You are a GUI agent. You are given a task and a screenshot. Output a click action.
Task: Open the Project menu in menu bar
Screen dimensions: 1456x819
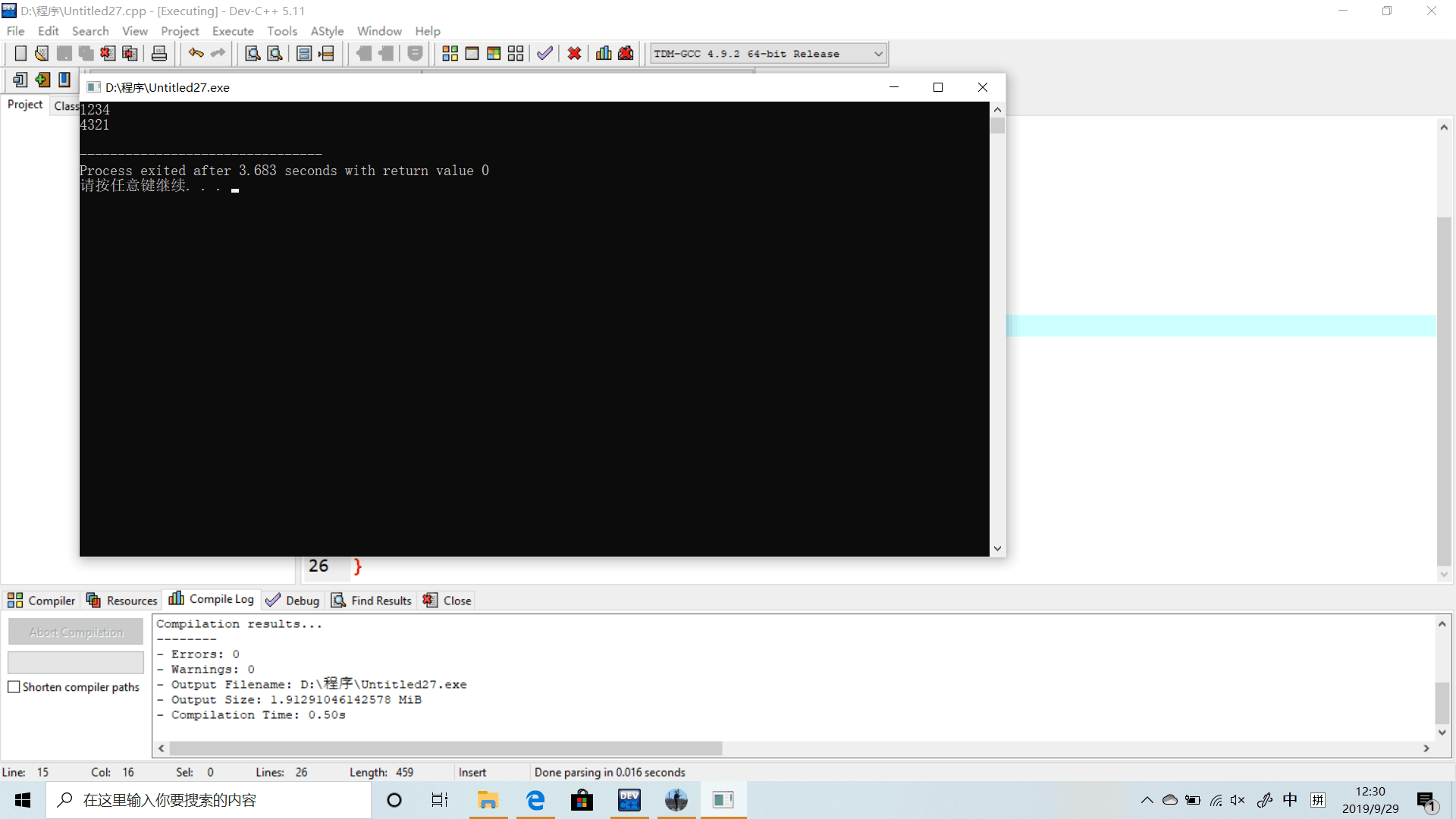[180, 31]
